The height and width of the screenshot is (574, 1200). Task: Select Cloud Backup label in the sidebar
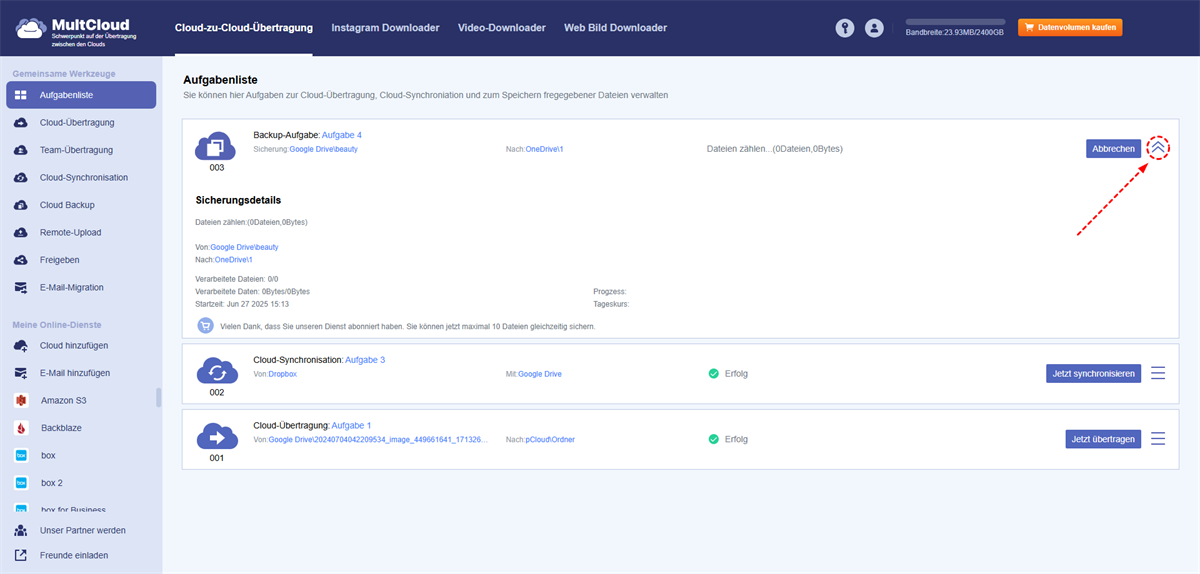(67, 205)
